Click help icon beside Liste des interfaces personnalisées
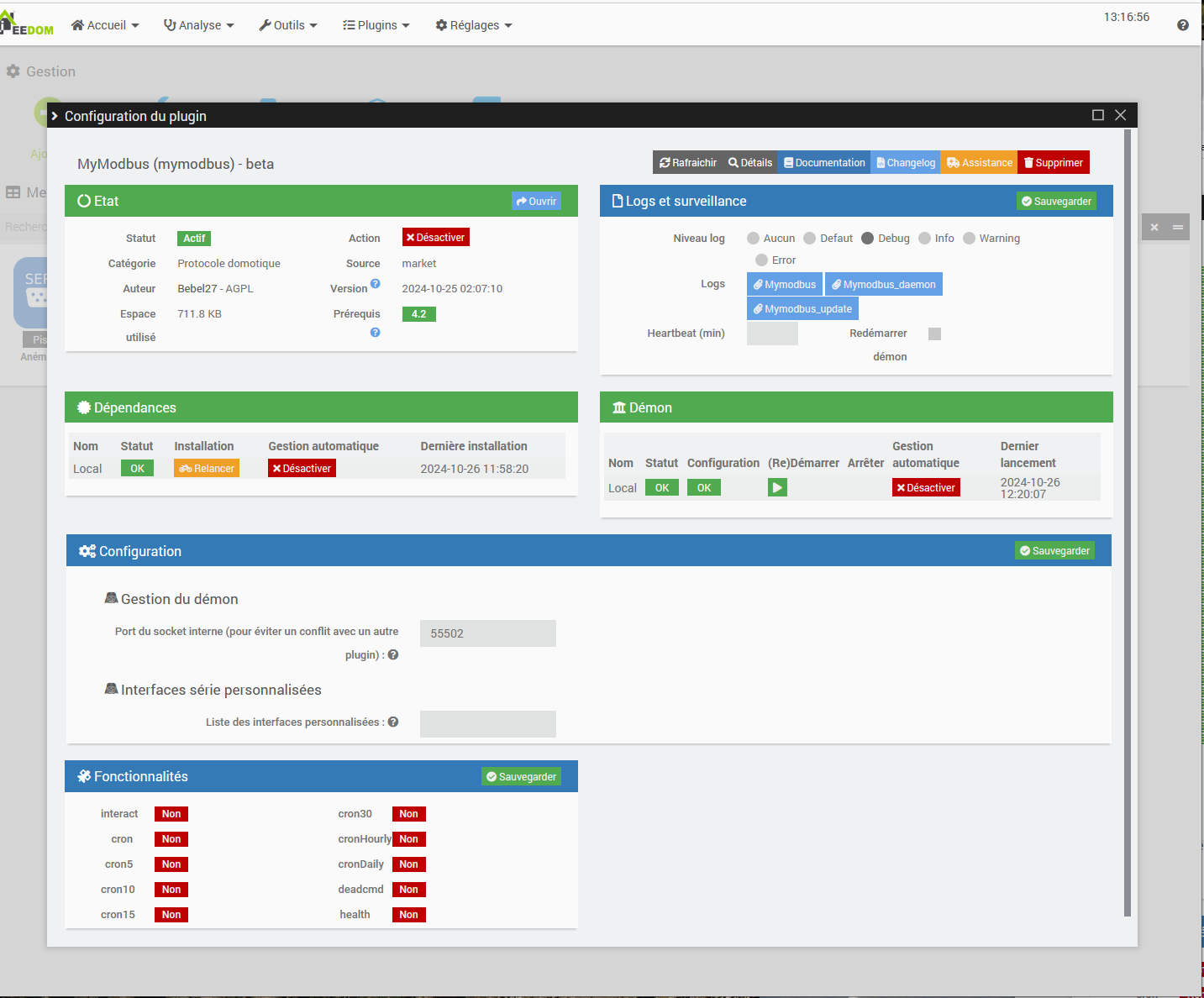The height and width of the screenshot is (998, 1204). 393,722
